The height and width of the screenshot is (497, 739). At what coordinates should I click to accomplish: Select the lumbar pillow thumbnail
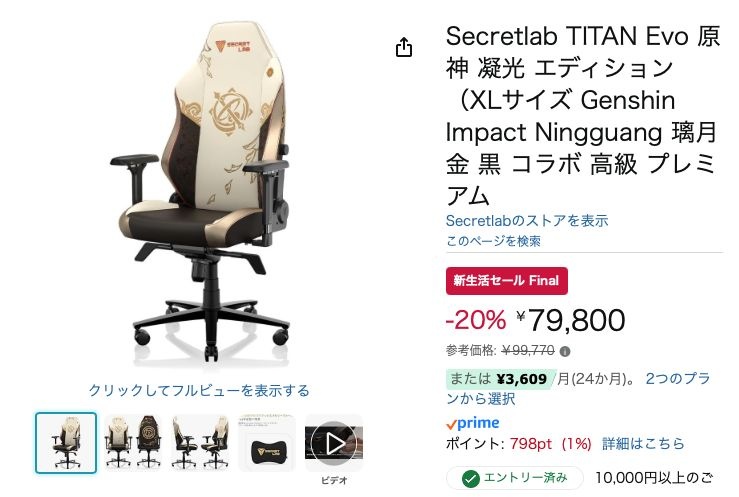tap(267, 443)
